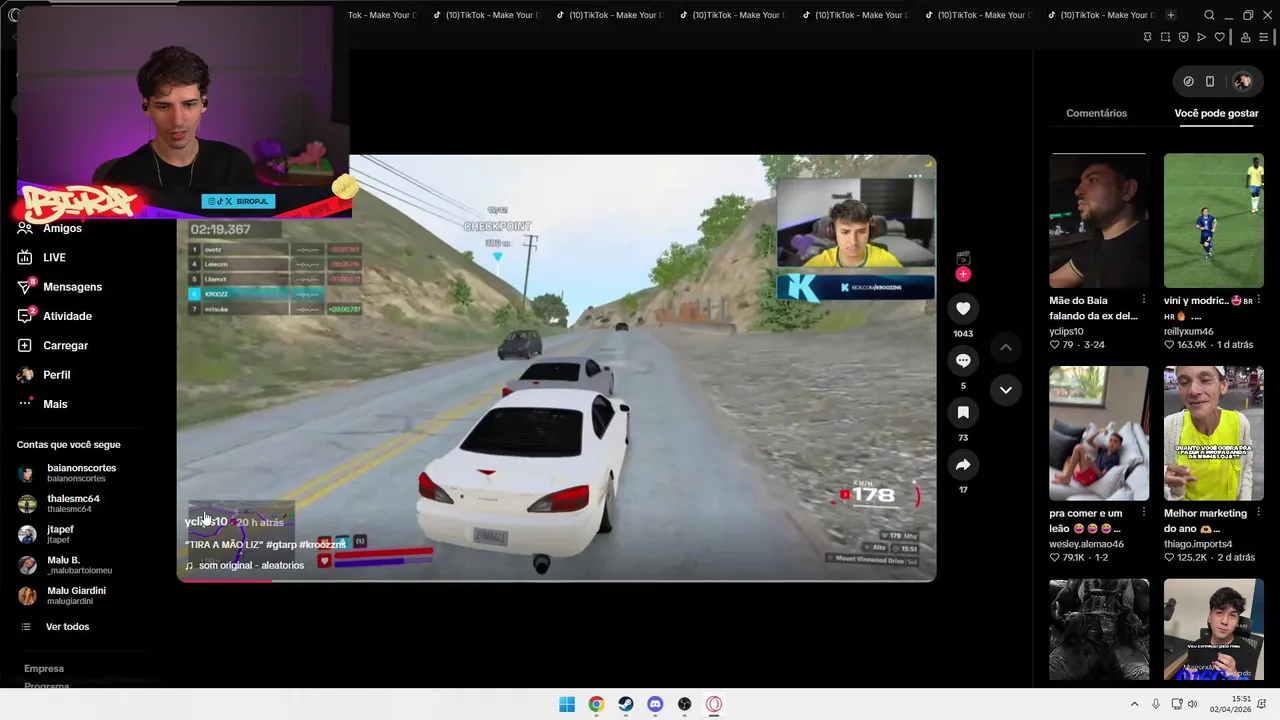Show hidden system tray icons
This screenshot has height=720, width=1280.
tap(1134, 704)
